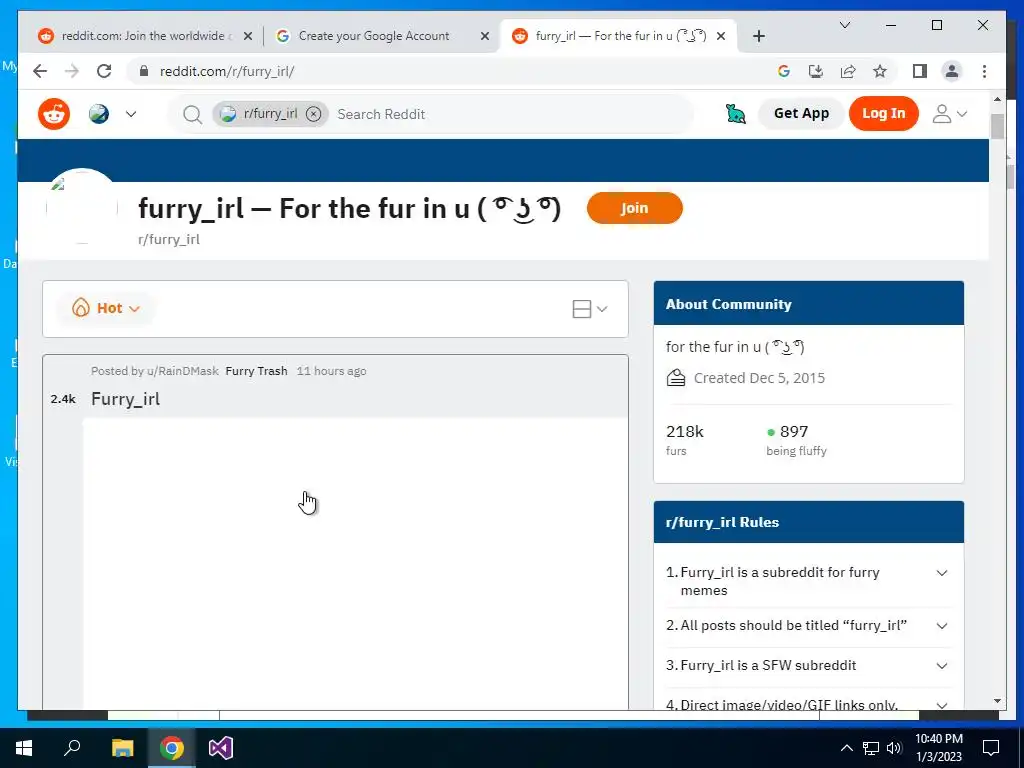1024x768 pixels.
Task: Close the Create your Google Account tab
Action: tap(485, 36)
